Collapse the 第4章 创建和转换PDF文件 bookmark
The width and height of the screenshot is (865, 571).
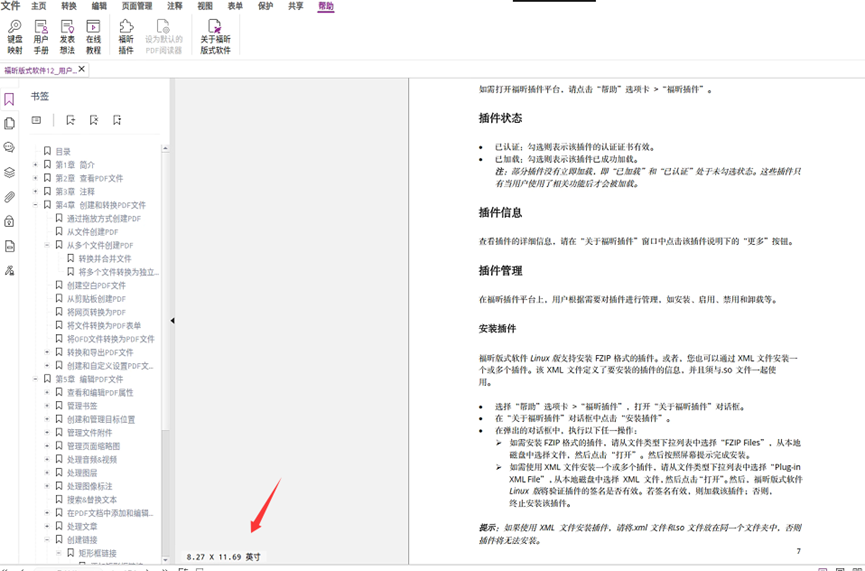35,205
